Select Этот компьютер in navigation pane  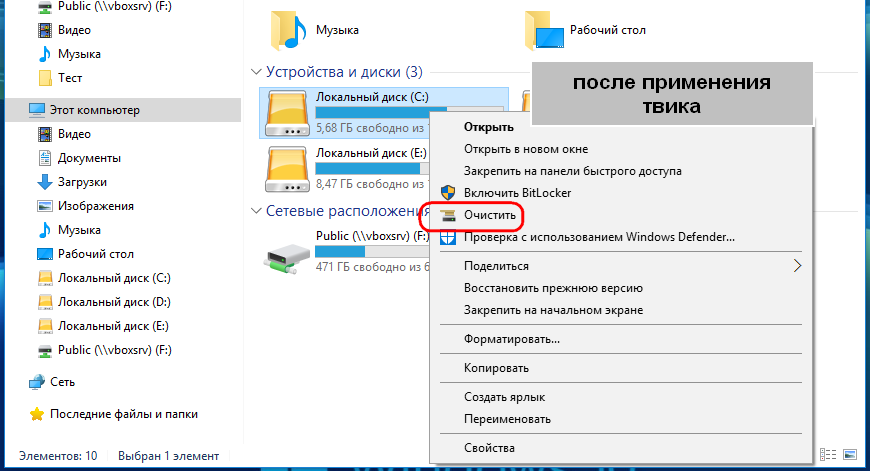point(123,110)
